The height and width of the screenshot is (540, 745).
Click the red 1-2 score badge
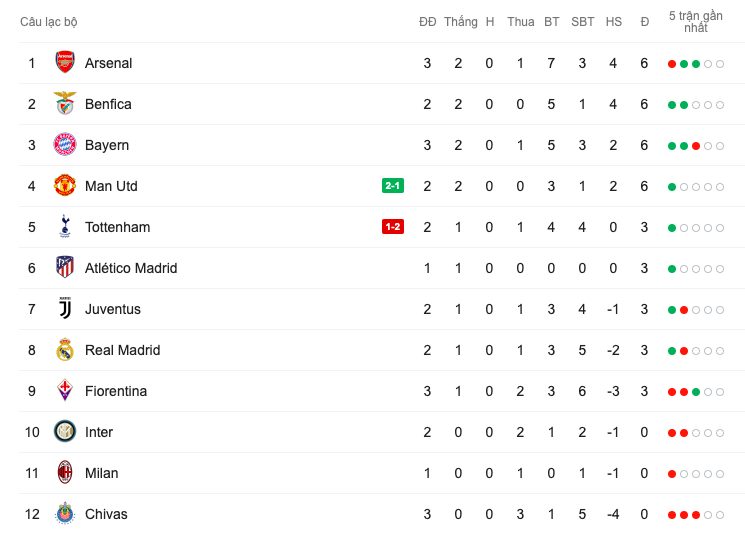pos(392,227)
